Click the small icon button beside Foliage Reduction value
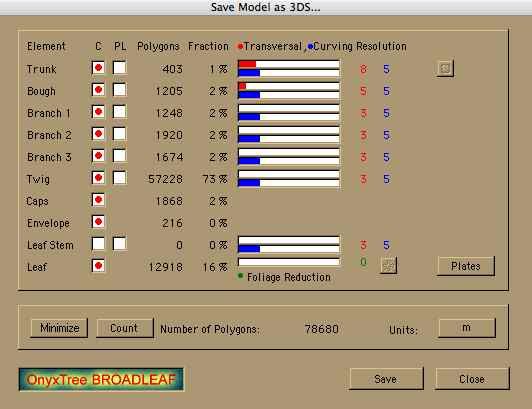532x409 pixels. (x=388, y=265)
